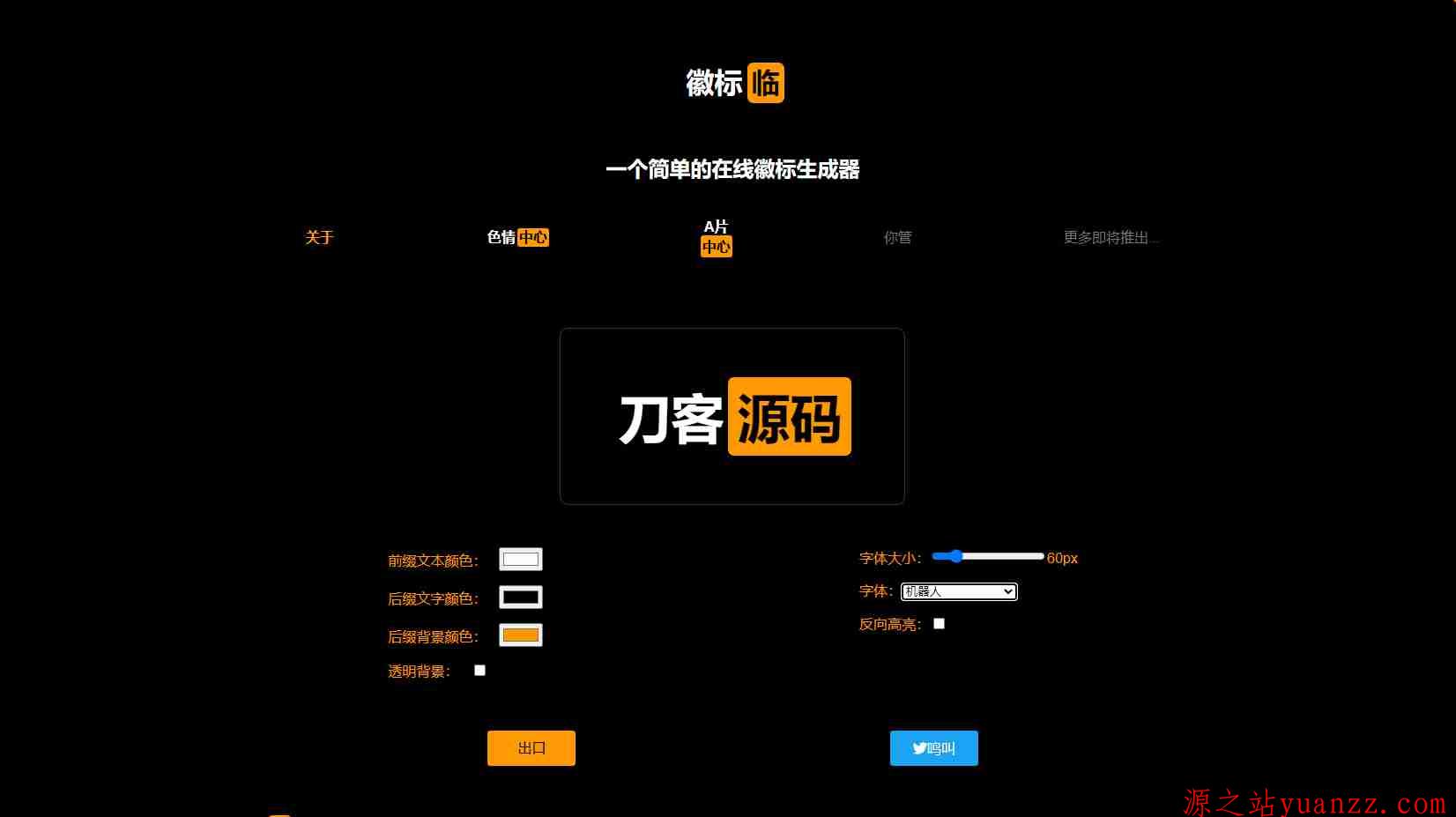
Task: Enable the 透明背景 checkbox
Action: point(479,670)
